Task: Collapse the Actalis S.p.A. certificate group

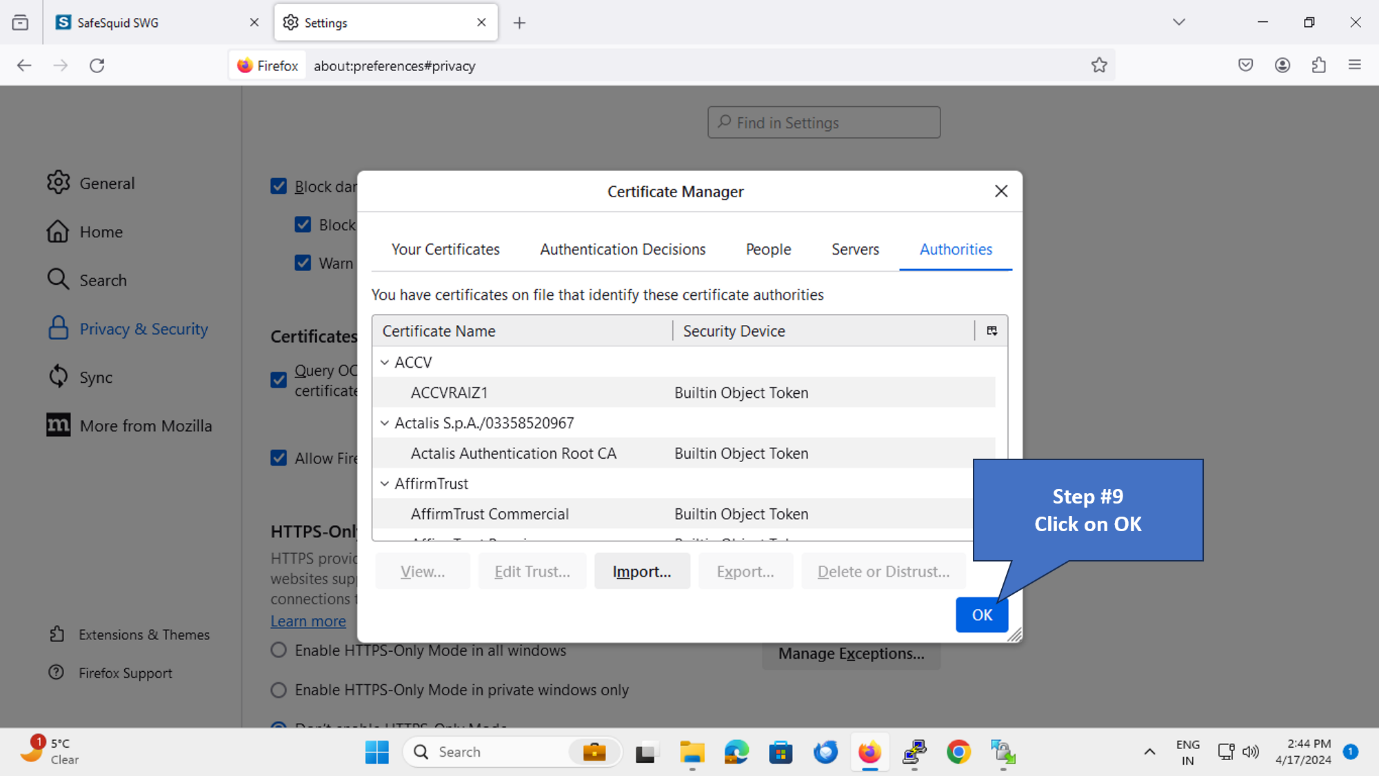Action: [385, 423]
